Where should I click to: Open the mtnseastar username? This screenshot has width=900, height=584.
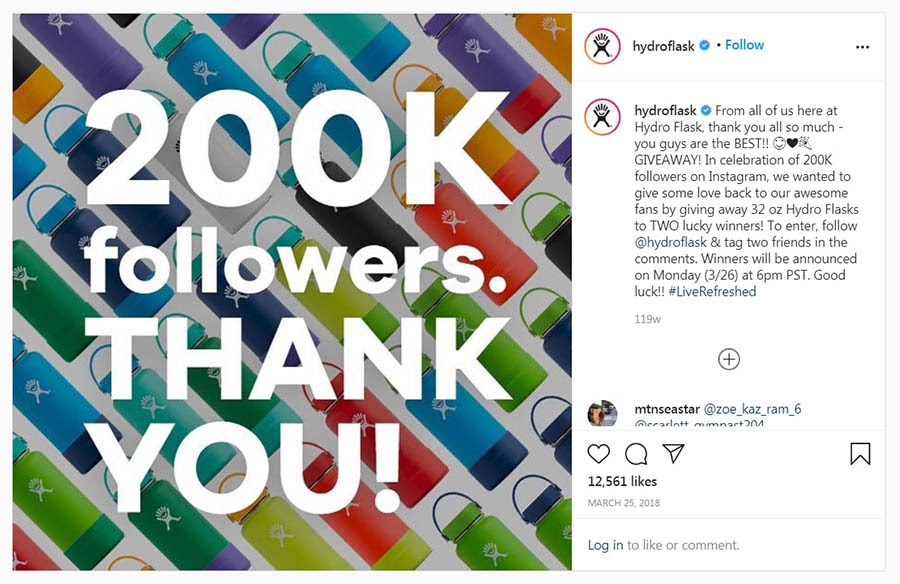[667, 409]
